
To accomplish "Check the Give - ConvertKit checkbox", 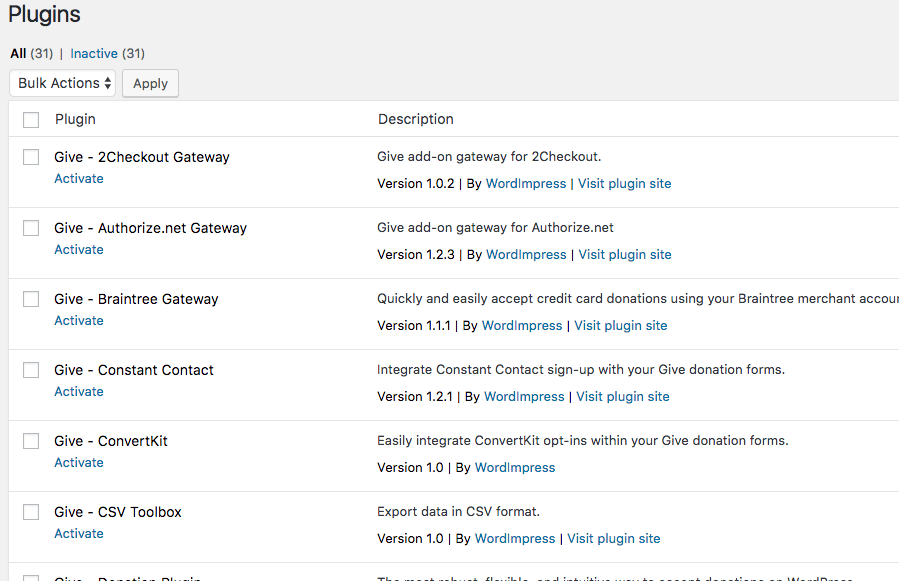I will tap(31, 441).
